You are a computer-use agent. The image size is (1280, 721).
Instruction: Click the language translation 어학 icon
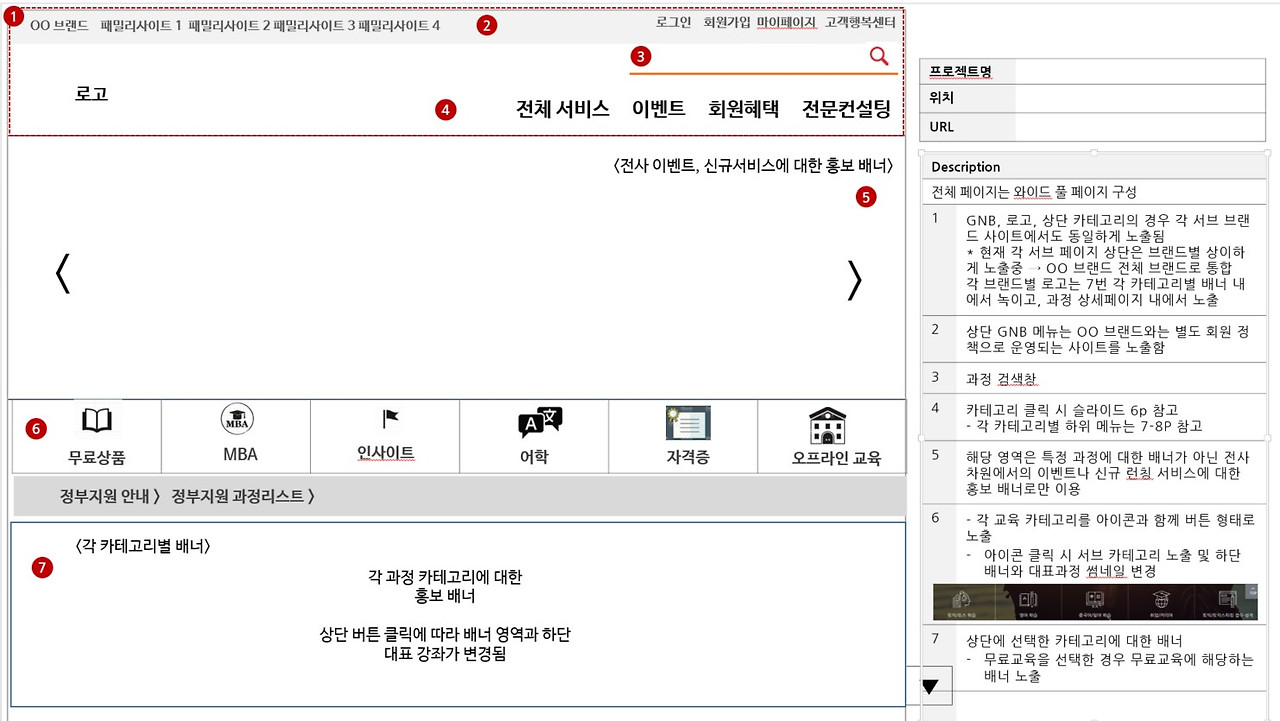pos(541,423)
